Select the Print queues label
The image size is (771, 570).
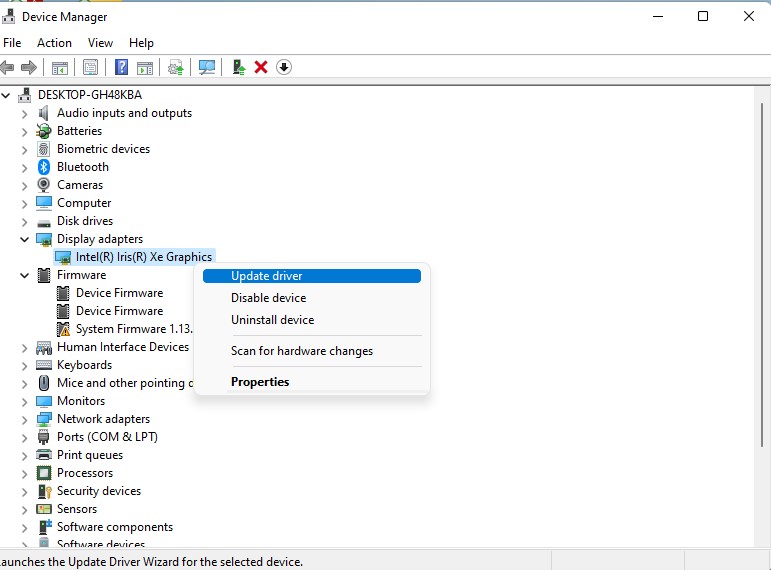[x=89, y=455]
